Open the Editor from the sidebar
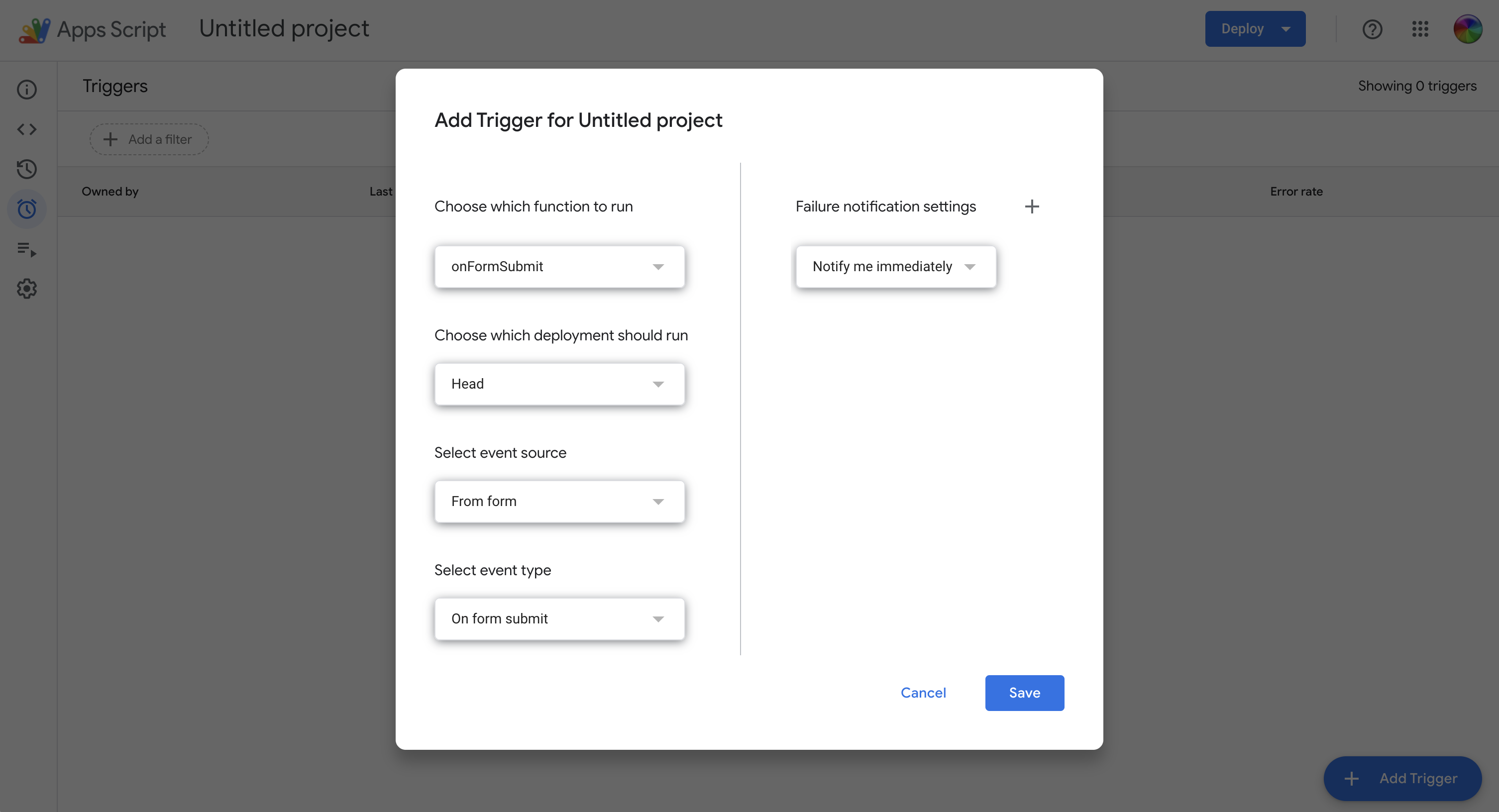 (27, 129)
